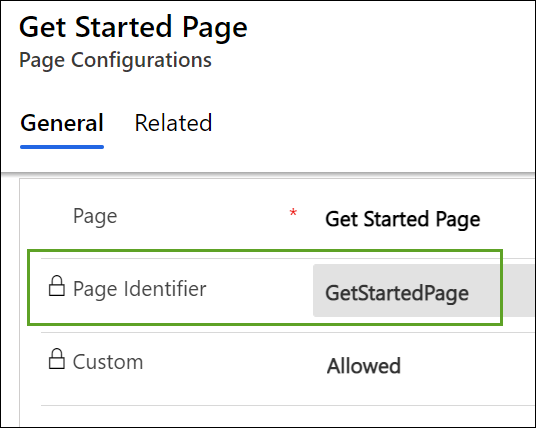Click the lock icon beside Page Identifier
This screenshot has height=428, width=536.
(56, 286)
